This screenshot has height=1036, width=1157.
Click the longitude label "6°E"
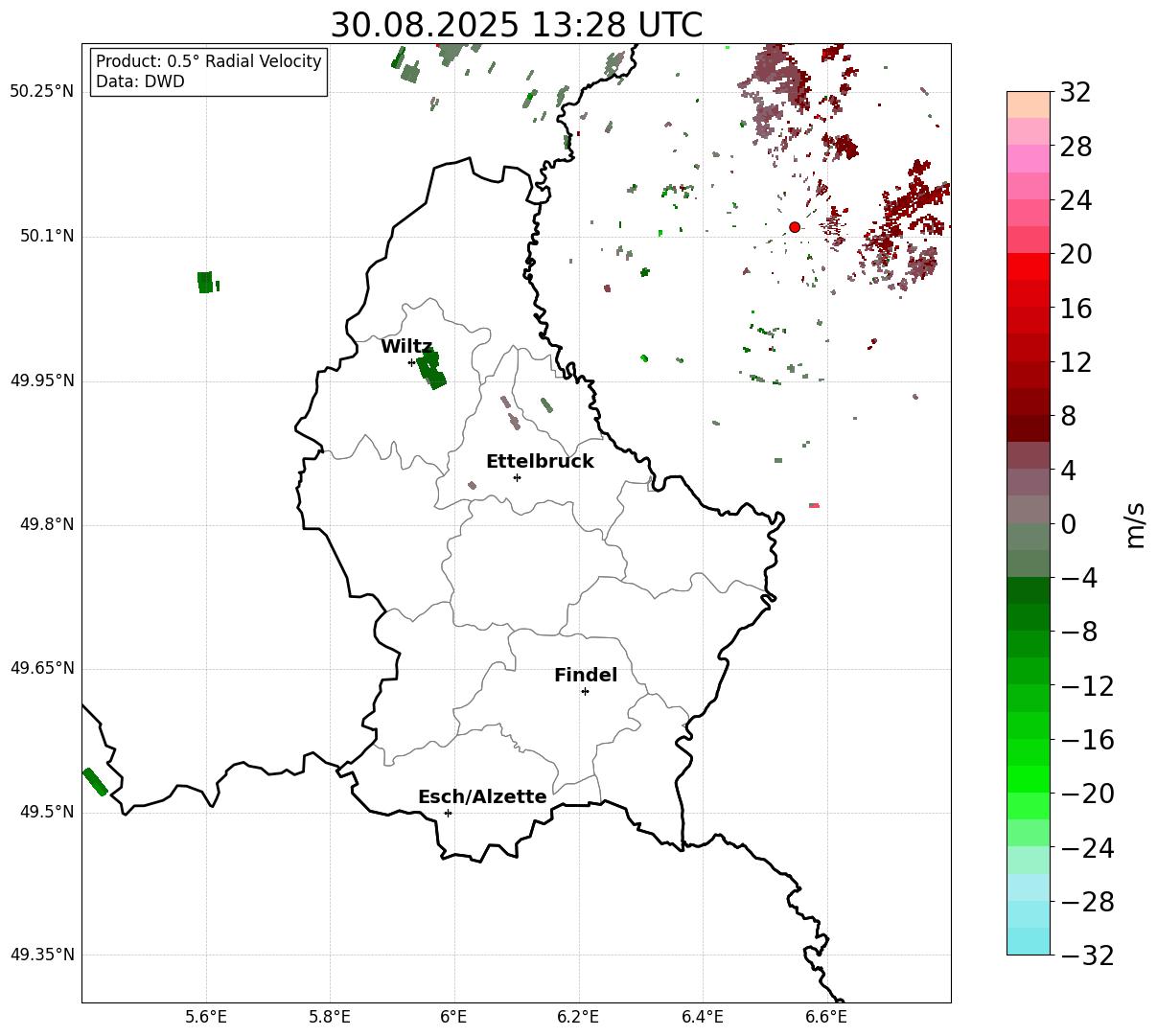point(454,1017)
